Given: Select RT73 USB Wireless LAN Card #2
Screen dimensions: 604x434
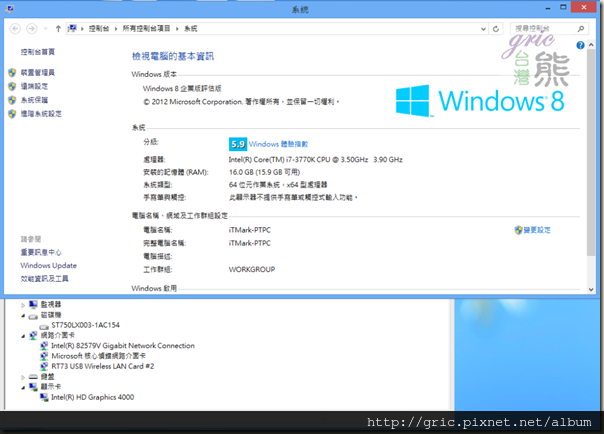Looking at the screenshot, I should [x=103, y=366].
